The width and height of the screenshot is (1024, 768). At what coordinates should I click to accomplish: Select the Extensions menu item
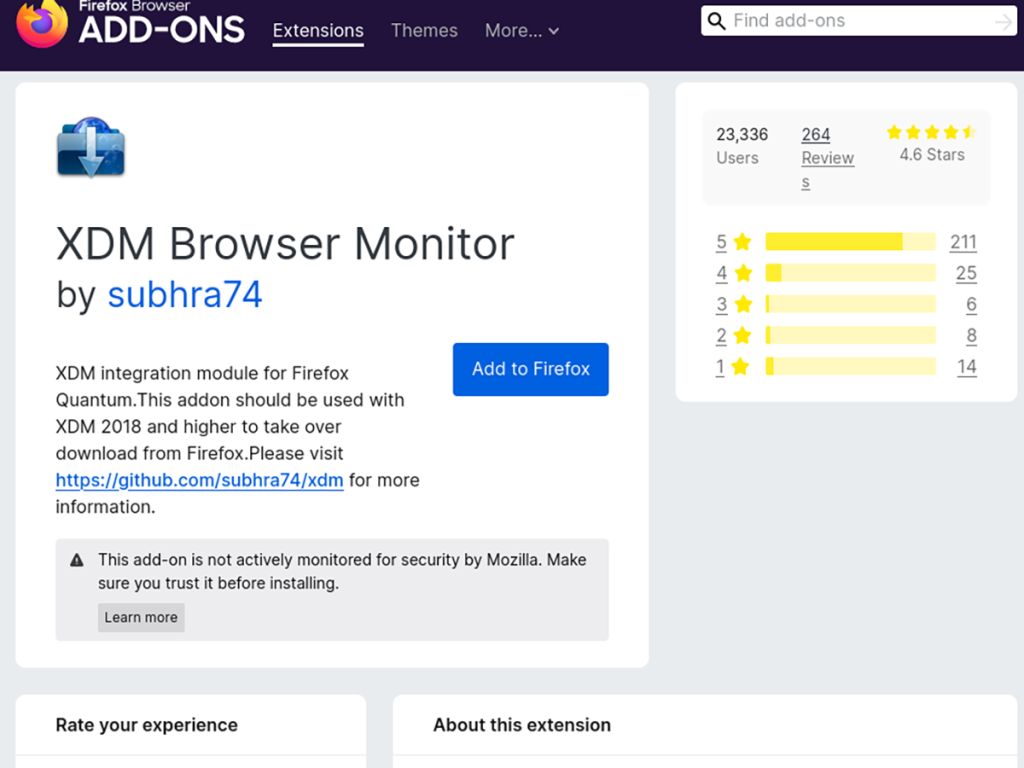(317, 31)
